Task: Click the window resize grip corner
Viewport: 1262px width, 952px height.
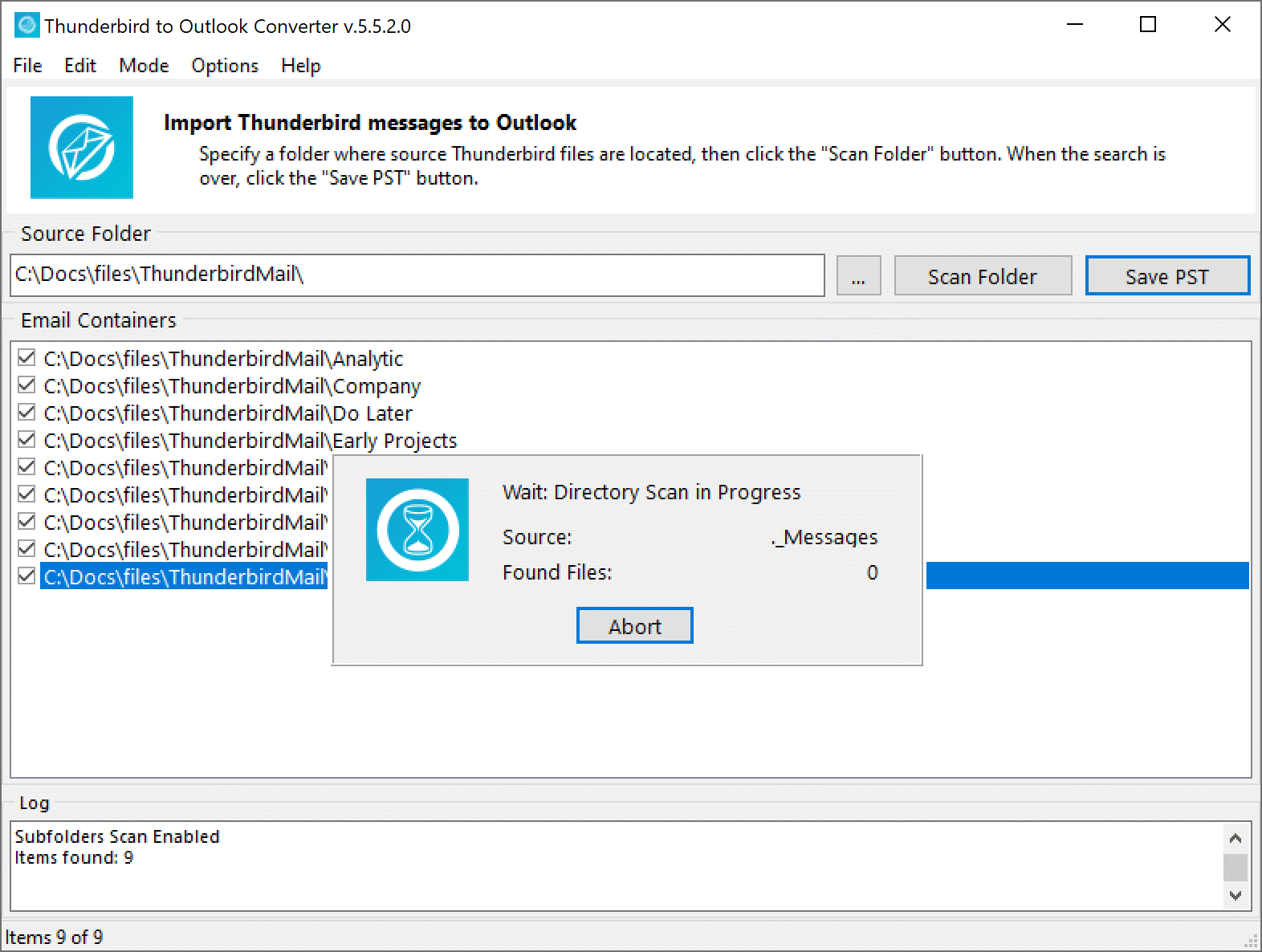Action: pos(1252,942)
